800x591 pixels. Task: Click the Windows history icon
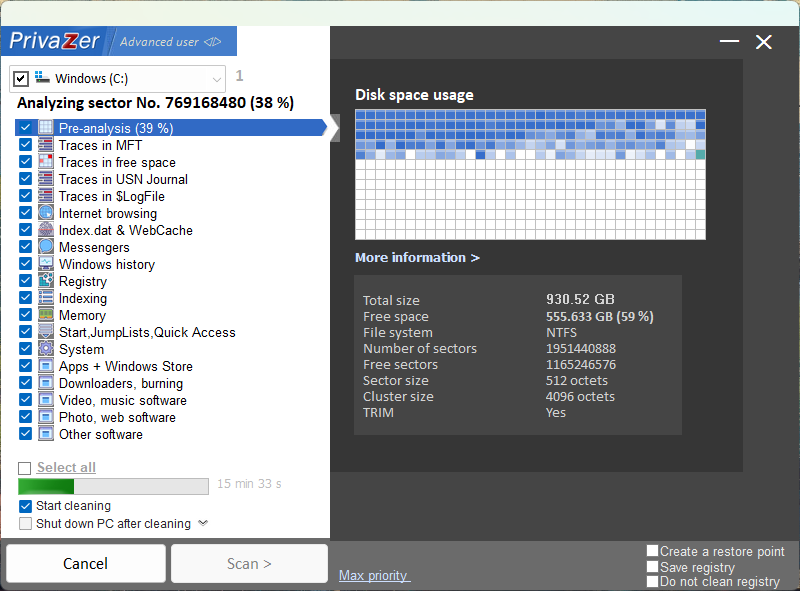coord(46,263)
